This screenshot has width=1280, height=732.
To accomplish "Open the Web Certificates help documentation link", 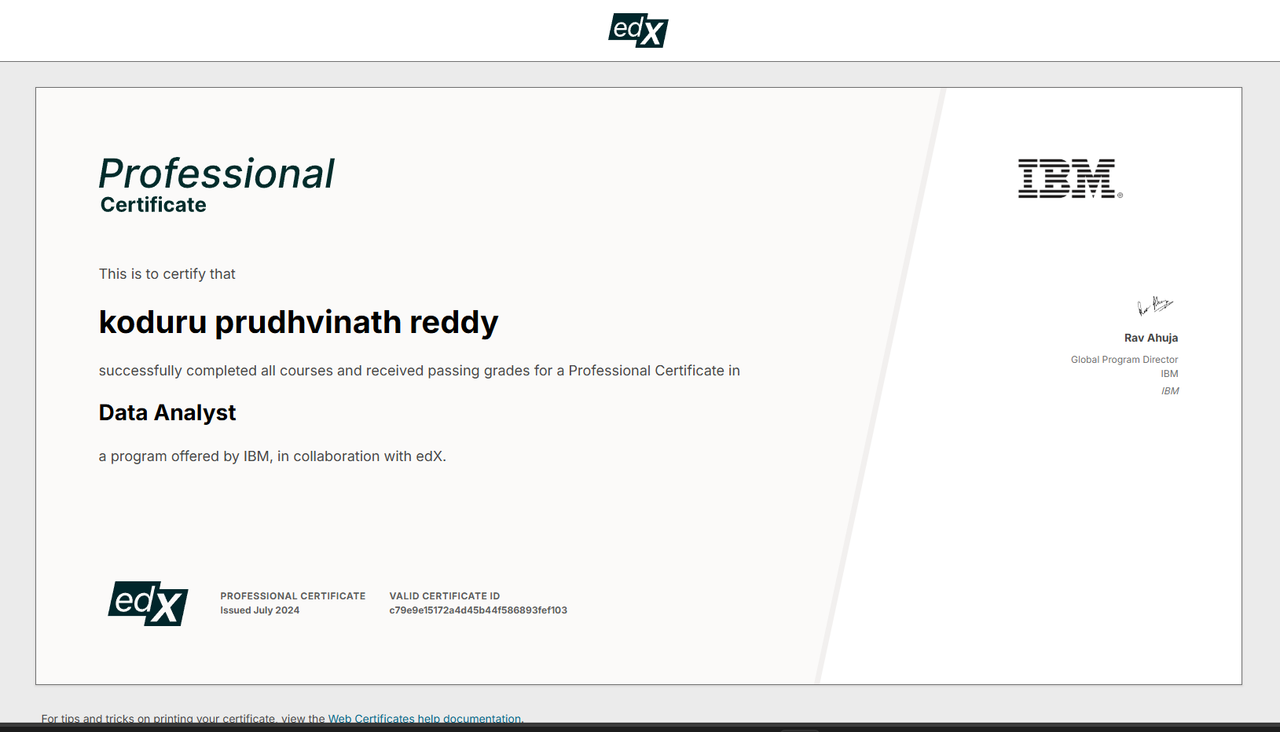I will [425, 719].
